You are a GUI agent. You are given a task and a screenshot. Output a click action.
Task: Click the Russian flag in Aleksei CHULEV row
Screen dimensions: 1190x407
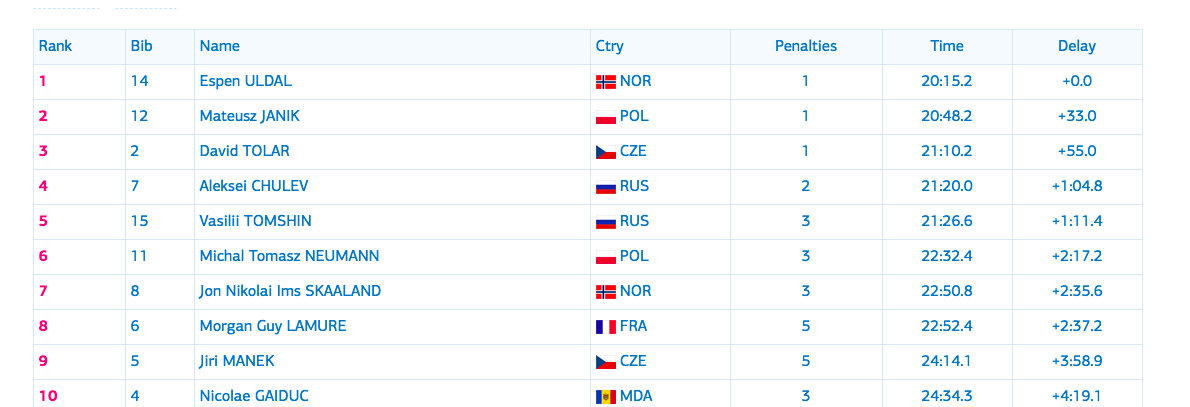[x=606, y=187]
